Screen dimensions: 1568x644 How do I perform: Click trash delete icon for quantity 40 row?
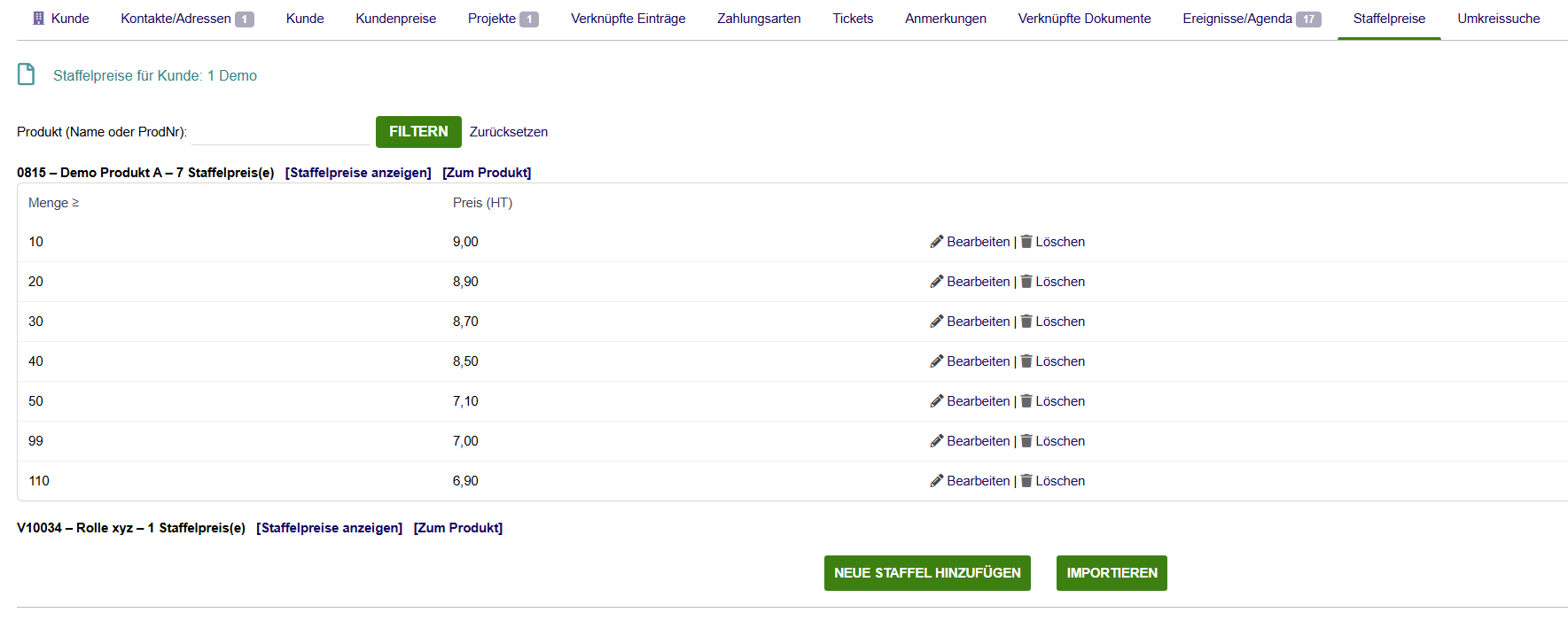(x=1026, y=361)
